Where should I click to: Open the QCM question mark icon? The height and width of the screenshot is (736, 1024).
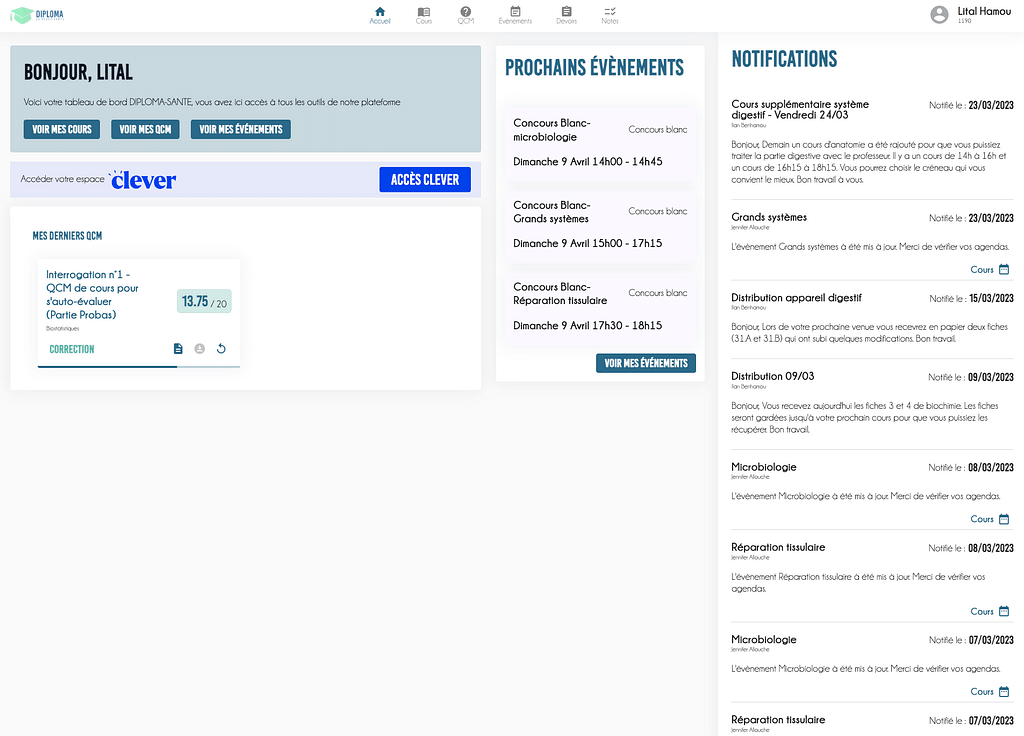pyautogui.click(x=466, y=11)
